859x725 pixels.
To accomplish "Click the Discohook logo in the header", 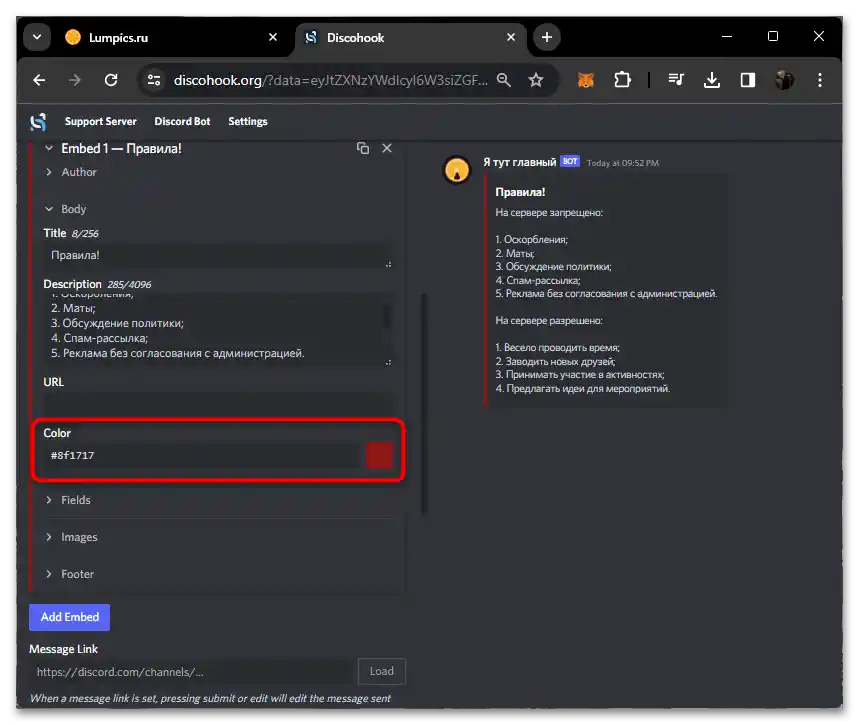I will (38, 122).
